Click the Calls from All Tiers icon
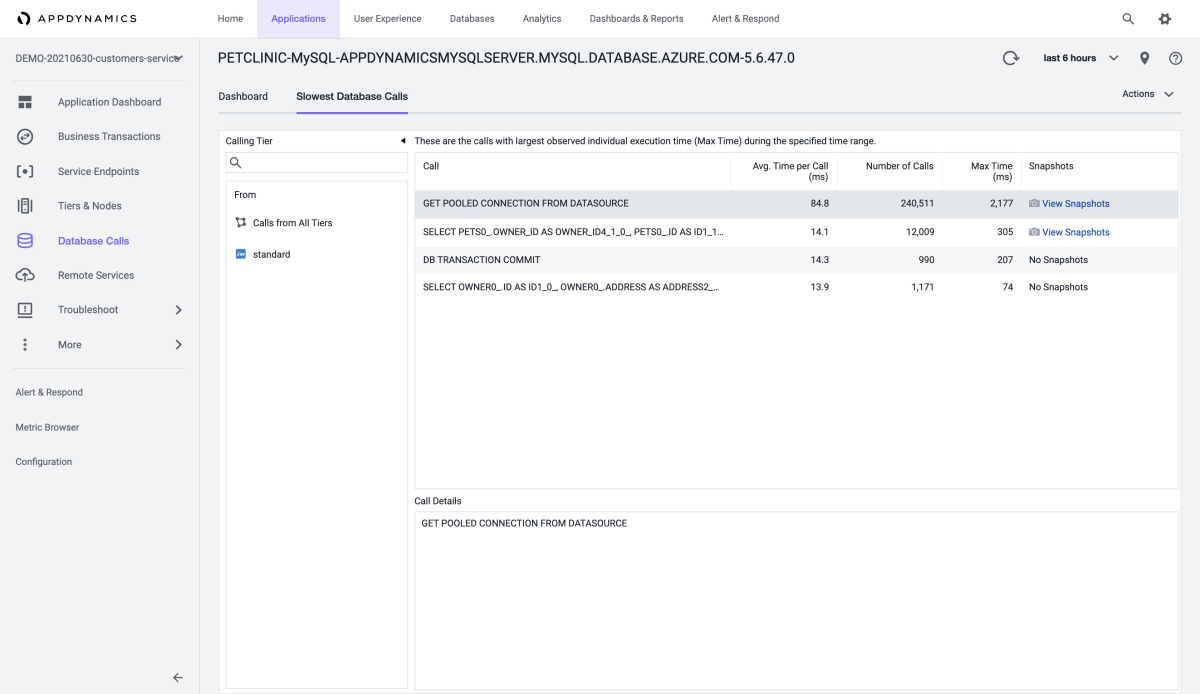 pyautogui.click(x=240, y=223)
